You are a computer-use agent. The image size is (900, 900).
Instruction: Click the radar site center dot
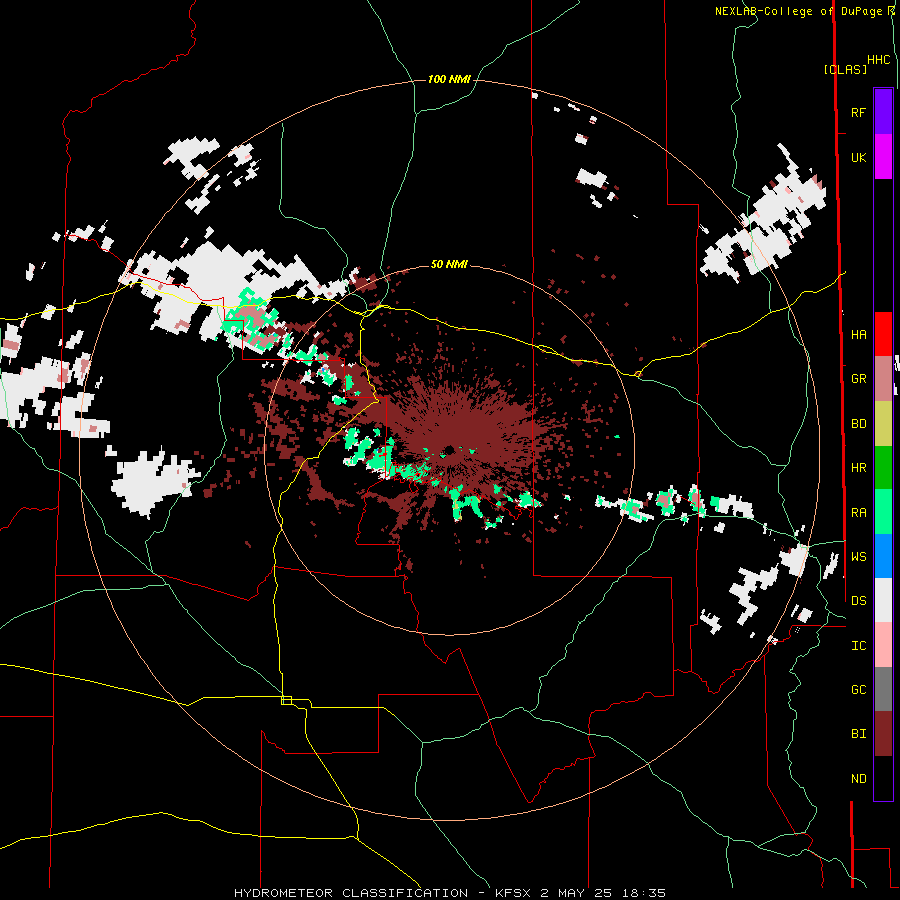(449, 449)
